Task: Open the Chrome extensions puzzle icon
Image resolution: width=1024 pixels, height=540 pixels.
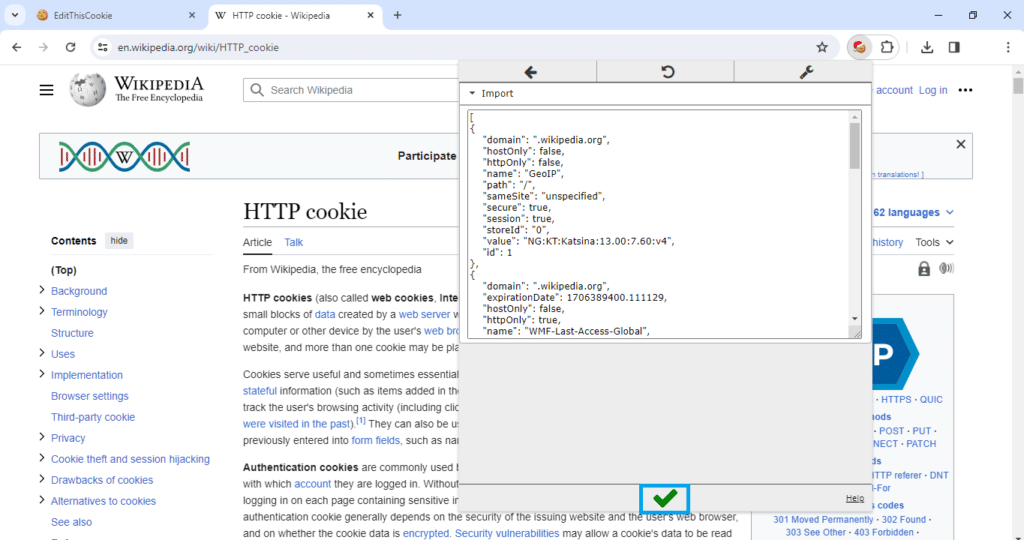Action: 886,47
